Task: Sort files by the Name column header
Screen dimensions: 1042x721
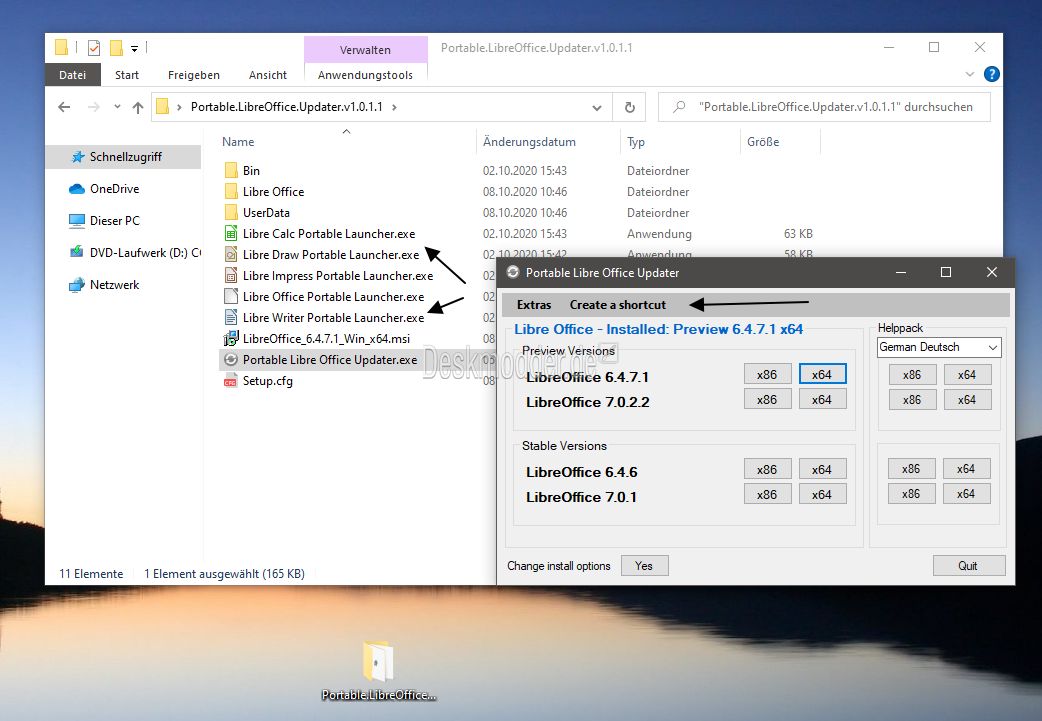Action: (x=238, y=142)
